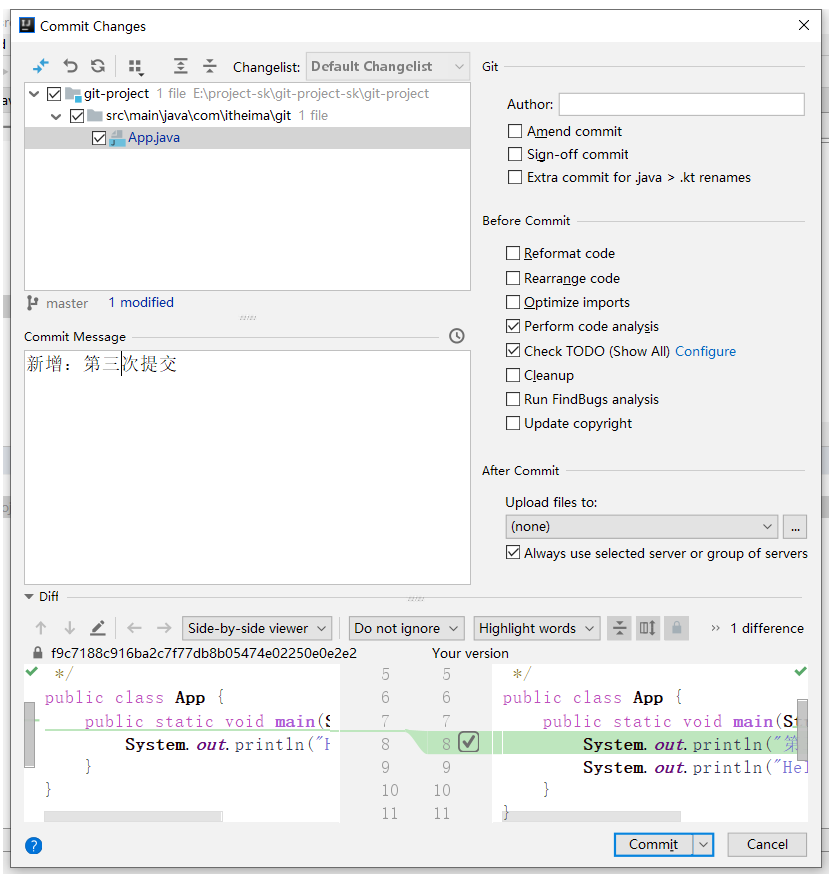829x874 pixels.
Task: Collapse the src\main\java\com\itheima\git node
Action: coord(56,116)
